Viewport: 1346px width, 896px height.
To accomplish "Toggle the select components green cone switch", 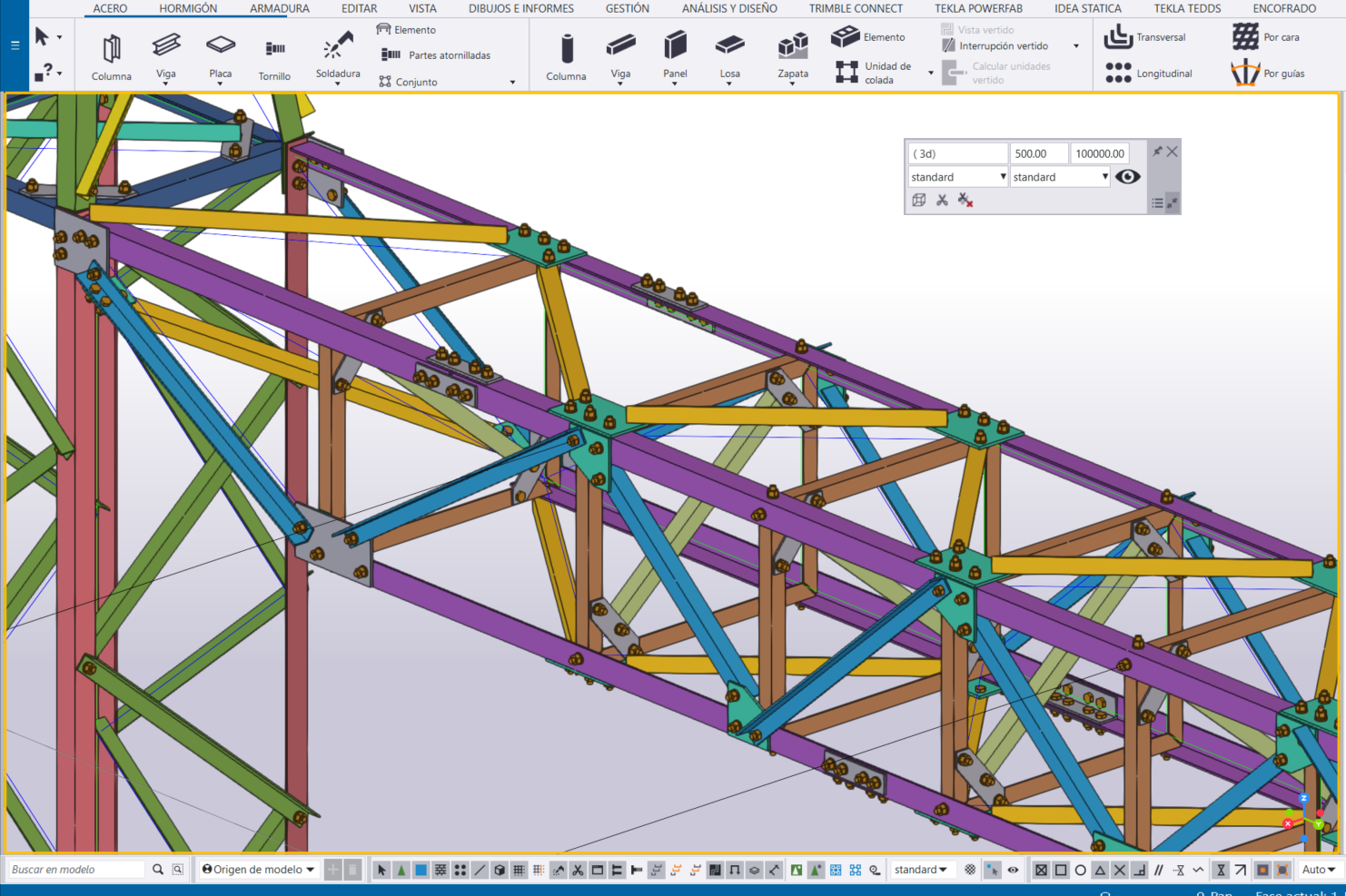I will (401, 870).
